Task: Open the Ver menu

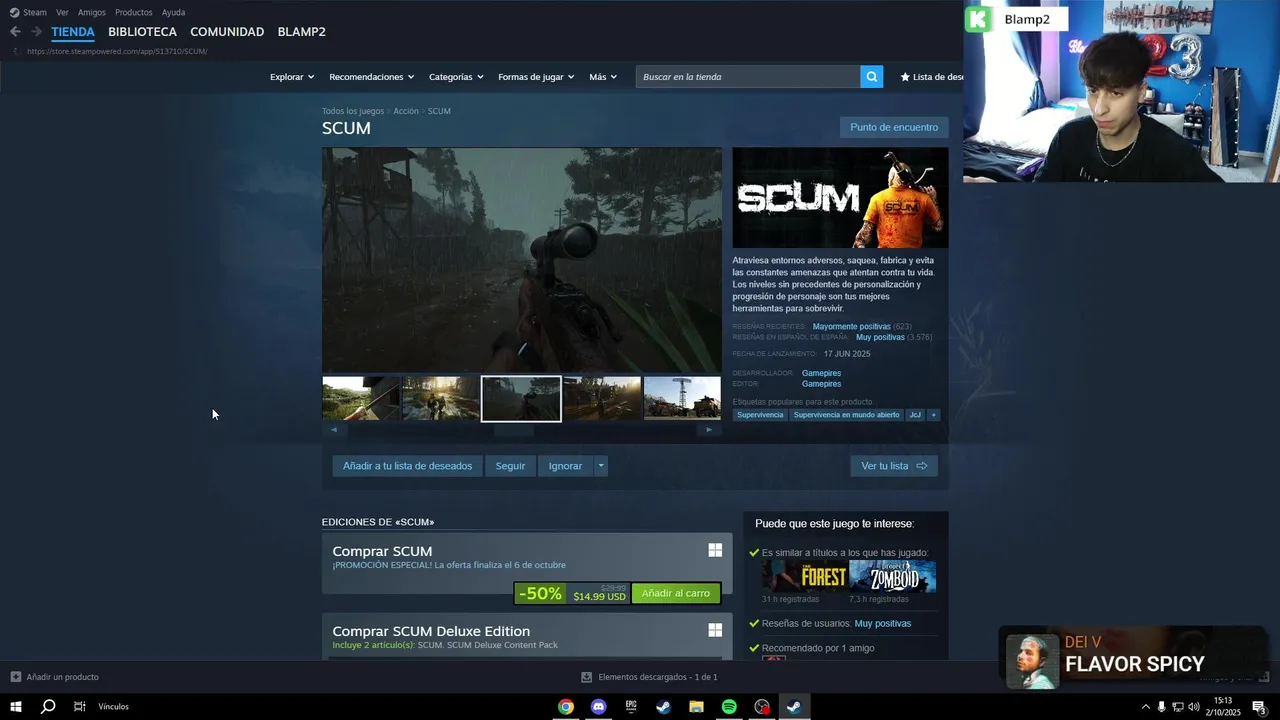Action: (x=62, y=12)
